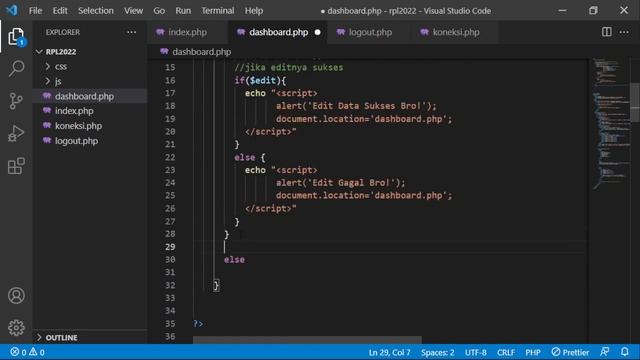Open the Accounts icon in activity bar
Viewport: 640px width, 360px height.
coord(16,296)
